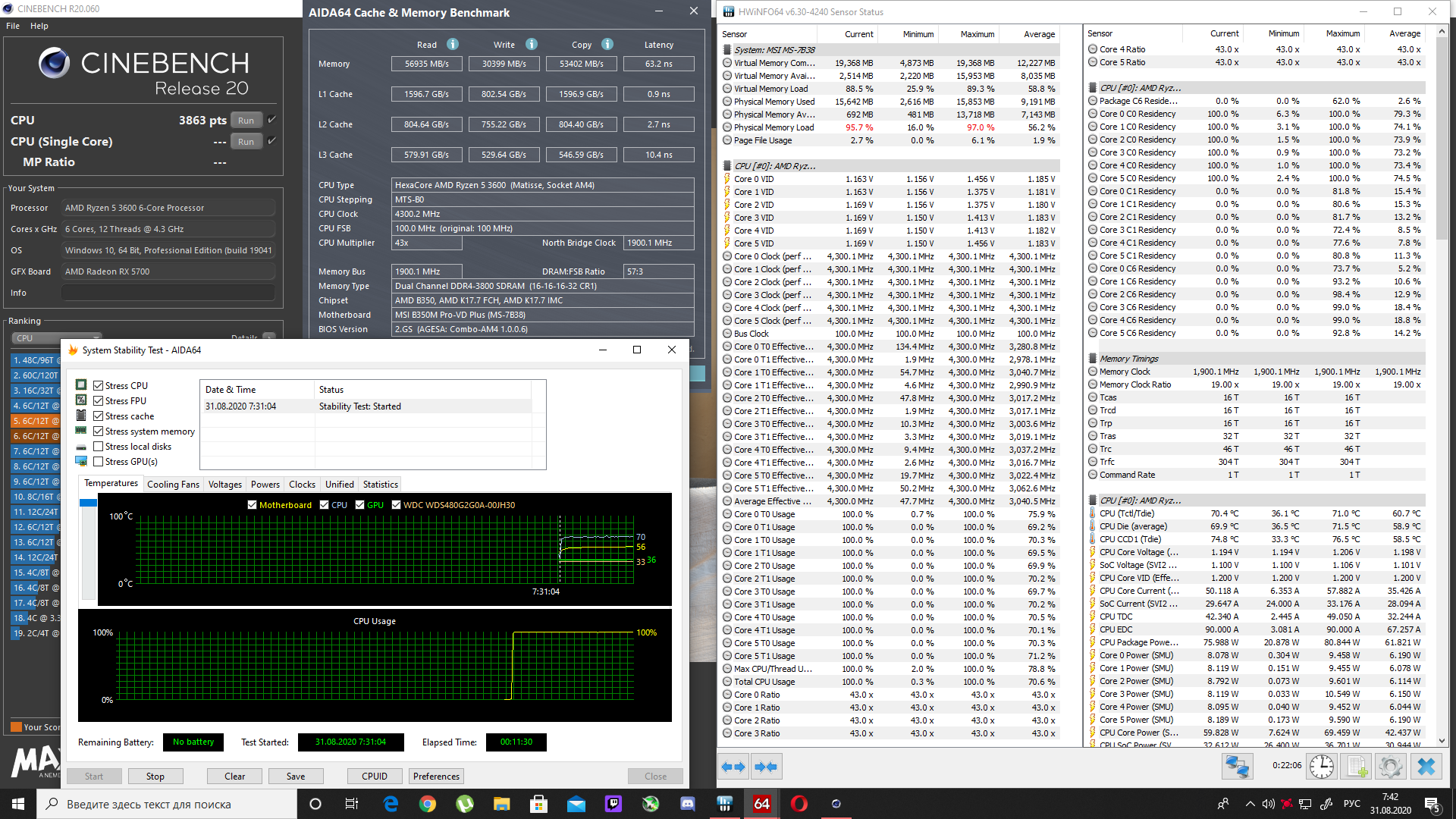Toggle the Motherboard temperature graph checkbox
This screenshot has height=819, width=1456.
coord(253,505)
